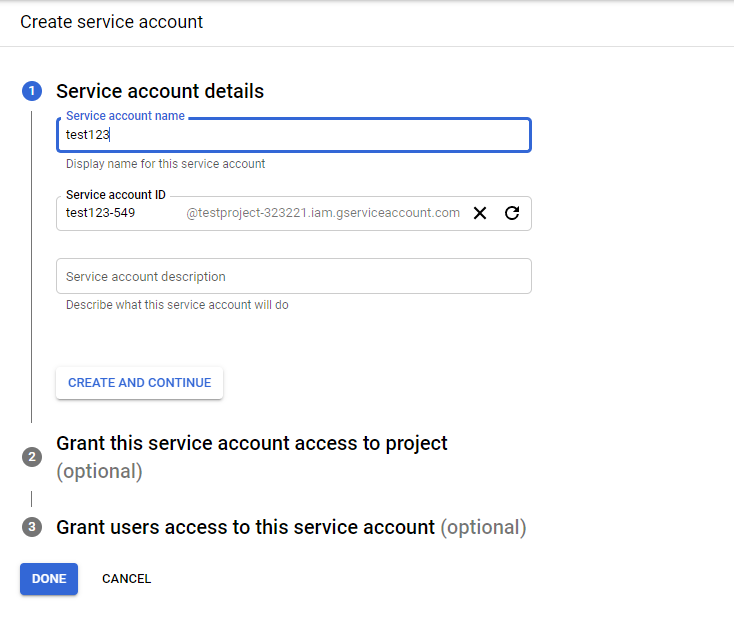Click into the Service account ID field

[120, 213]
